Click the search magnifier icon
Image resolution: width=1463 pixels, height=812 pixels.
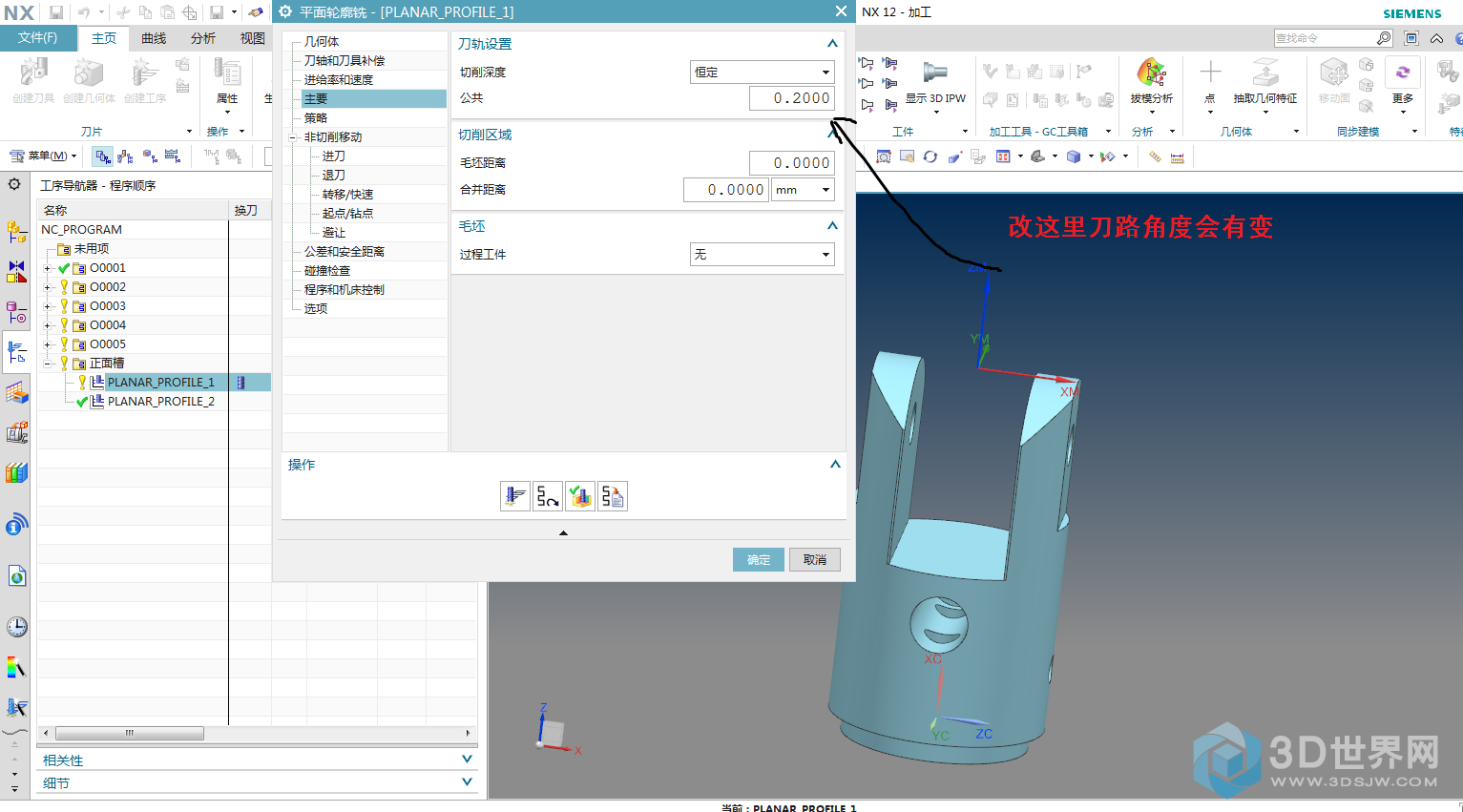(x=1384, y=38)
